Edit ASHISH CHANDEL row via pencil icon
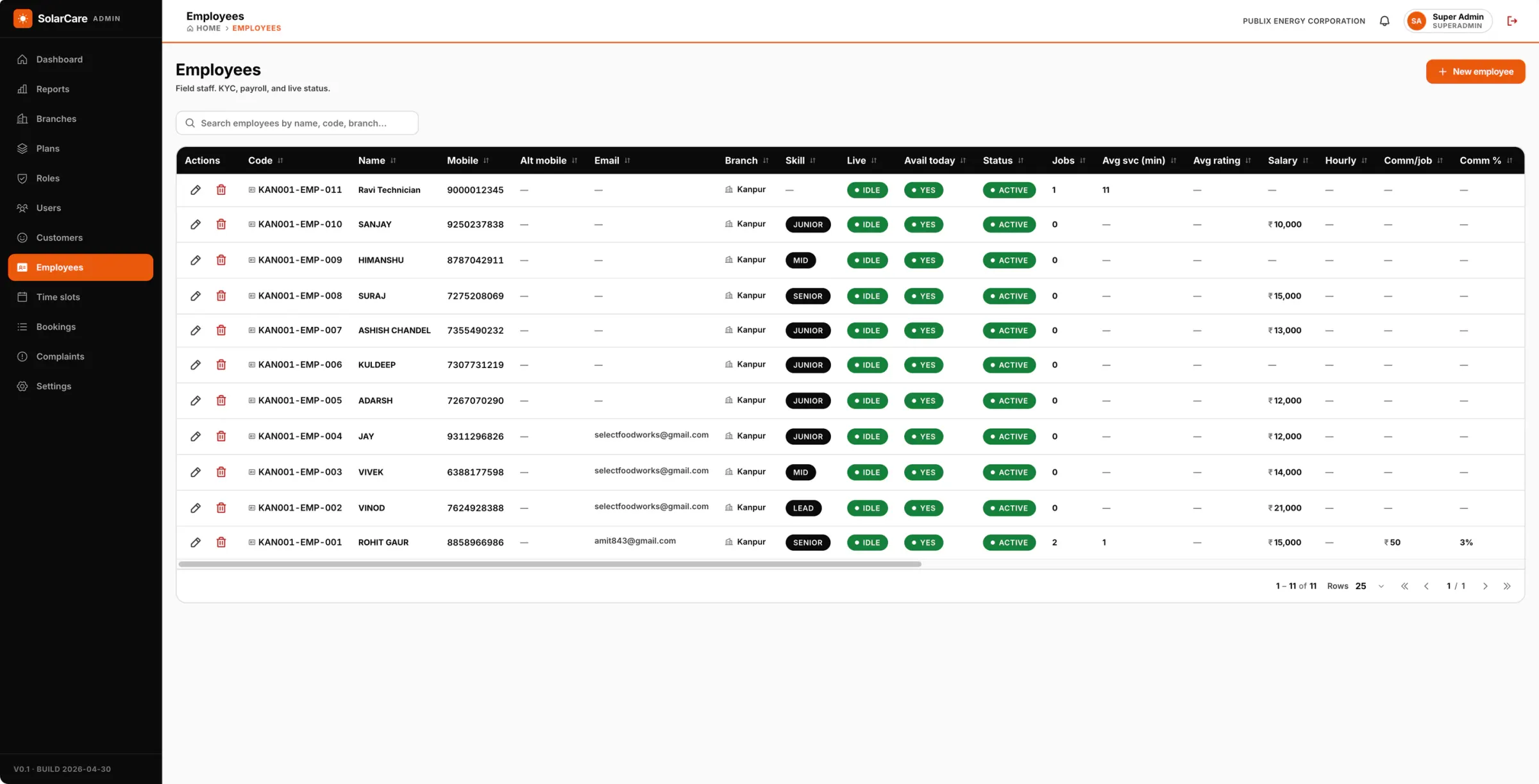This screenshot has width=1539, height=784. [x=196, y=330]
